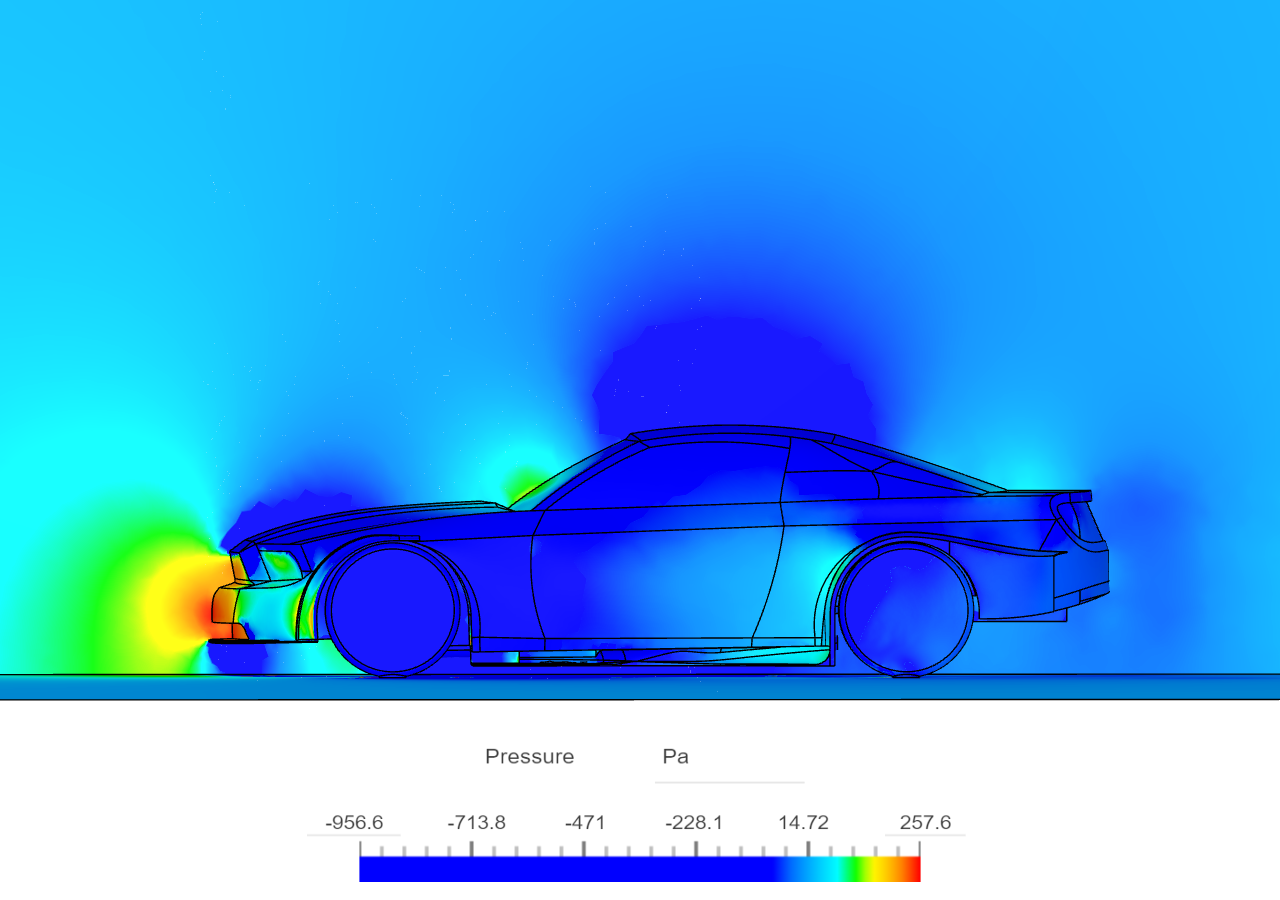Select the -471 legend tick label
This screenshot has height=900, width=1280.
[x=585, y=823]
